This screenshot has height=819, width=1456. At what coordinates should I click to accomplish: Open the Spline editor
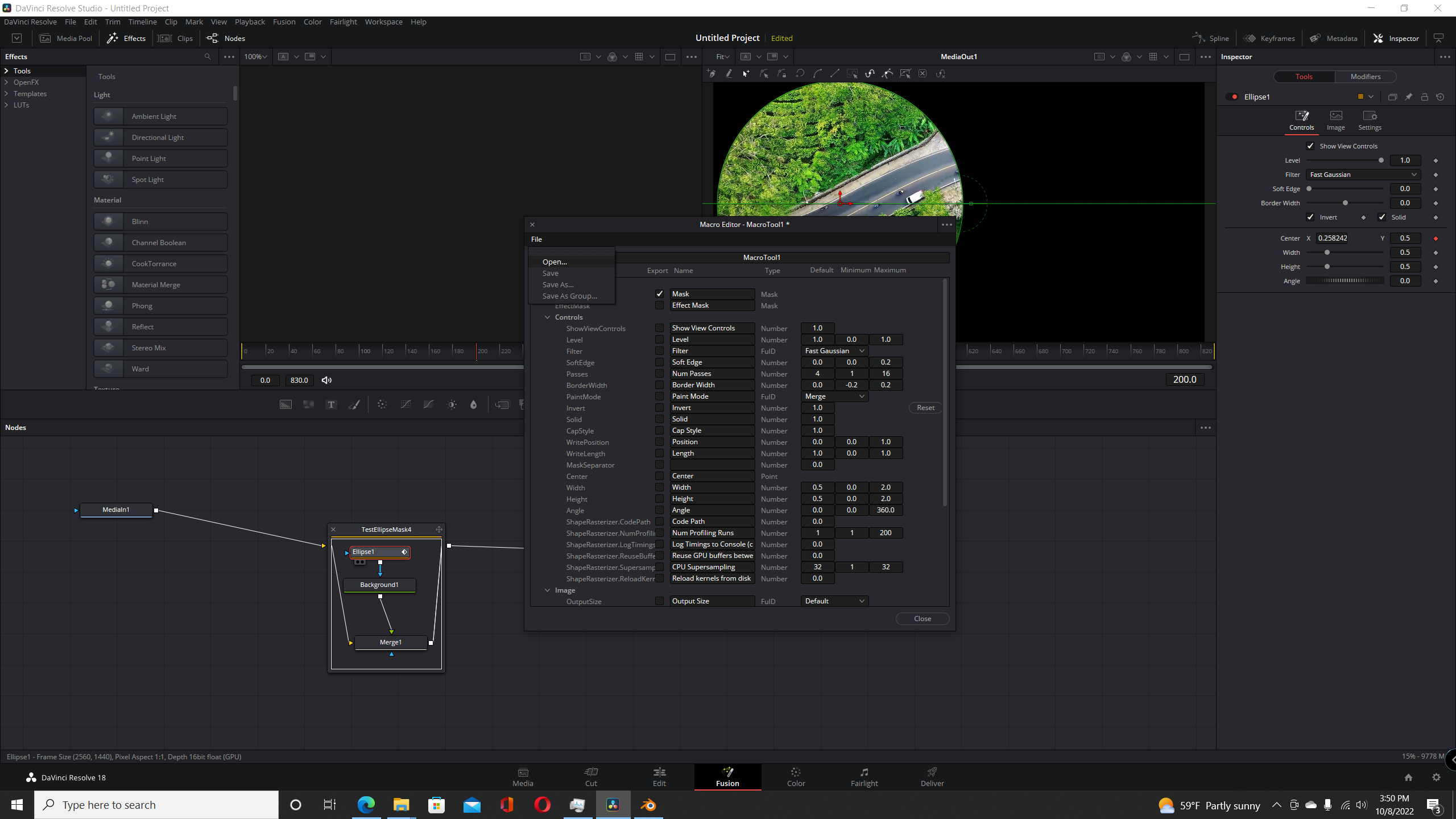1211,38
